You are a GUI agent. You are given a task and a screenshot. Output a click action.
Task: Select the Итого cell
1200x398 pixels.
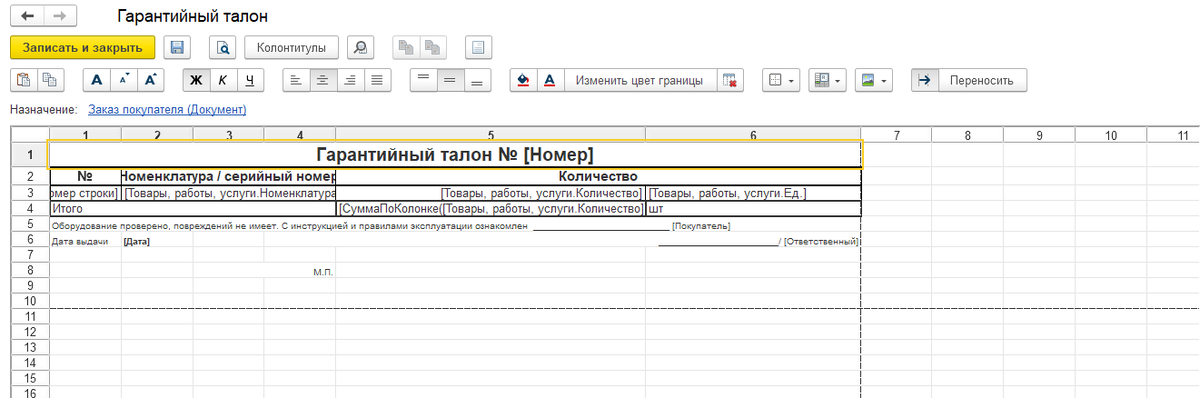[x=192, y=210]
